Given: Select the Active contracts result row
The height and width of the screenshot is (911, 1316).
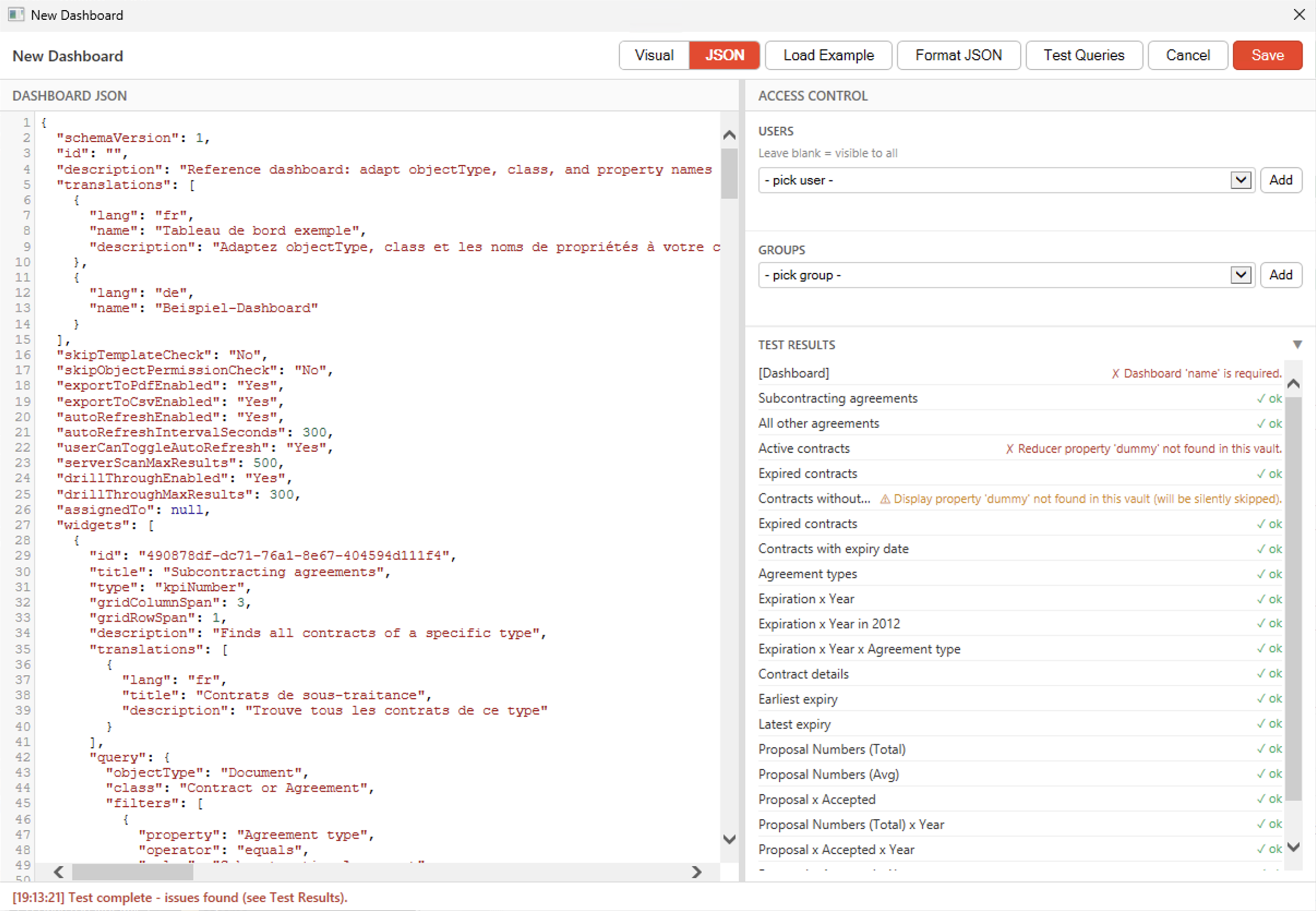Looking at the screenshot, I should click(x=1020, y=448).
